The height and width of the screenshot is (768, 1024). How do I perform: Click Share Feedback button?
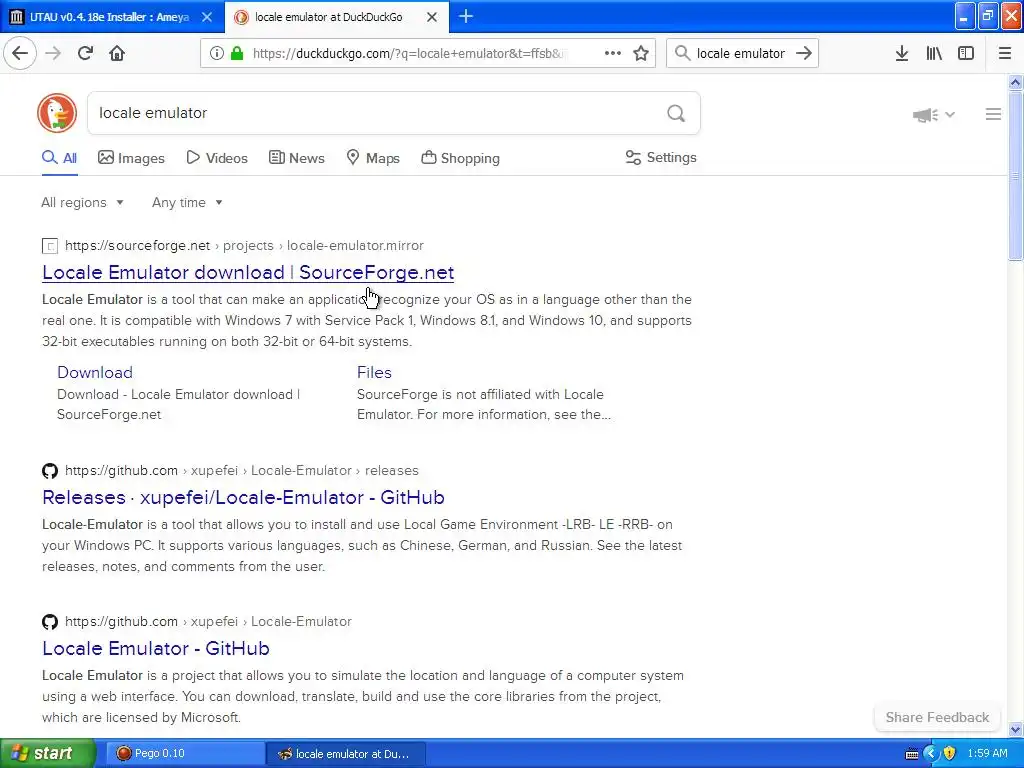(x=937, y=717)
